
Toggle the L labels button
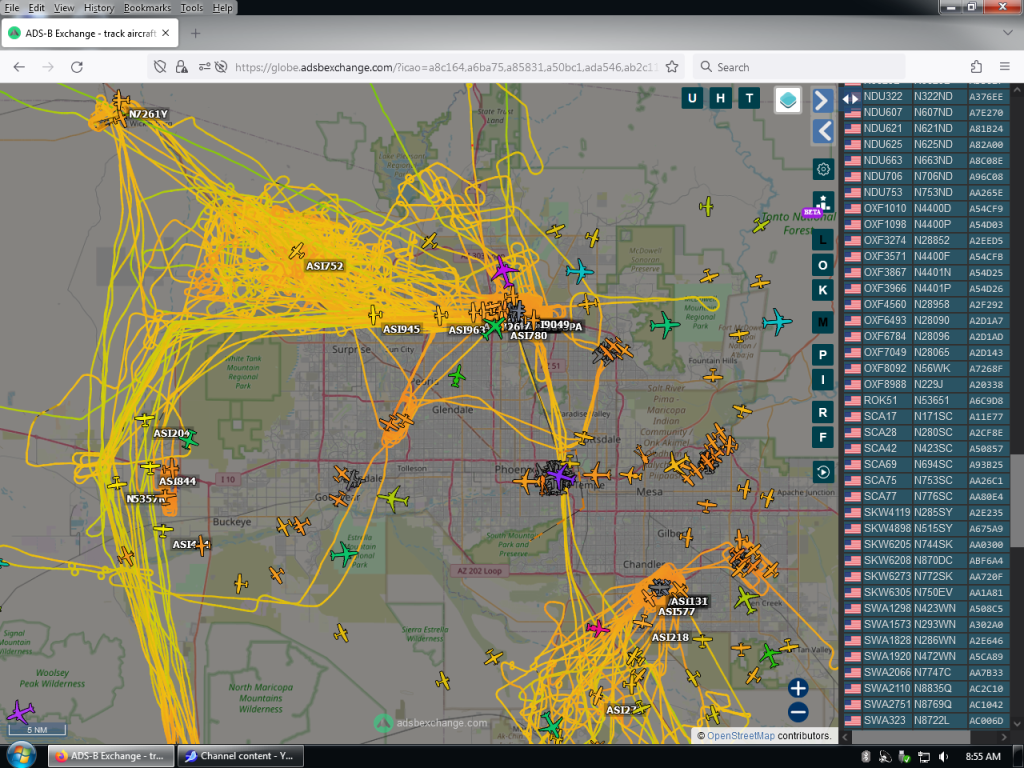pyautogui.click(x=823, y=240)
